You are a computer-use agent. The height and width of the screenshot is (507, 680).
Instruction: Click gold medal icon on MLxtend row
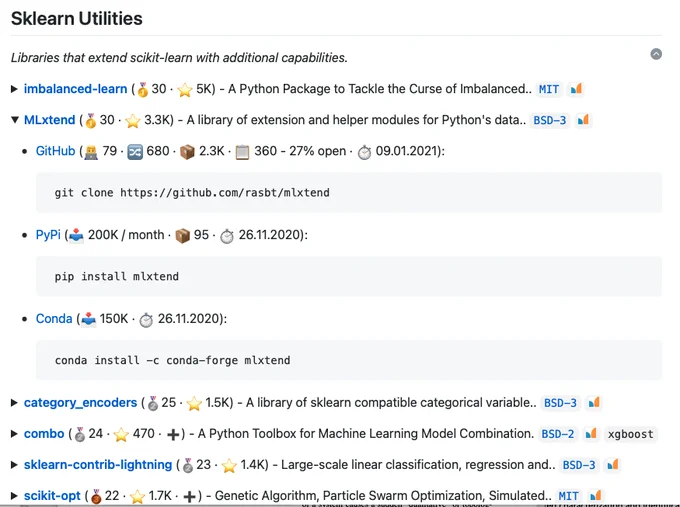[91, 121]
